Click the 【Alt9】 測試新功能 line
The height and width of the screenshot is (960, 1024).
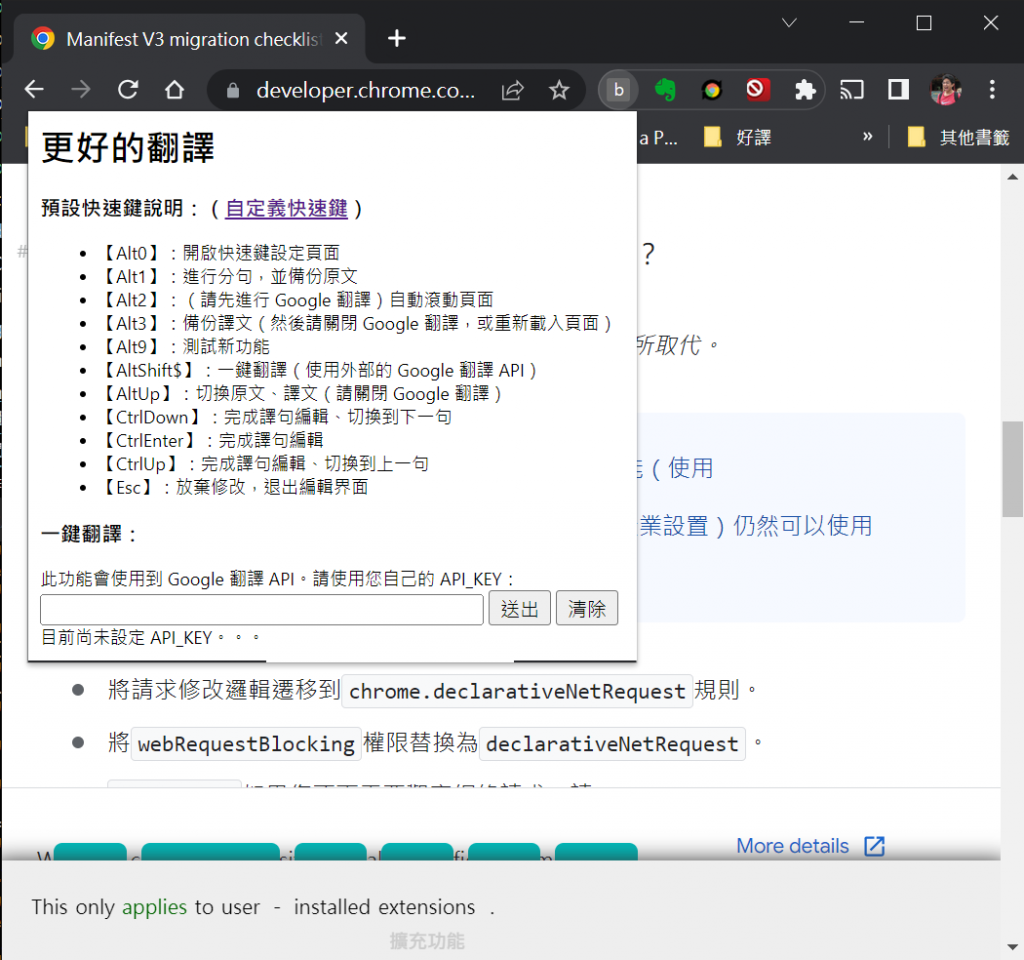[x=185, y=347]
